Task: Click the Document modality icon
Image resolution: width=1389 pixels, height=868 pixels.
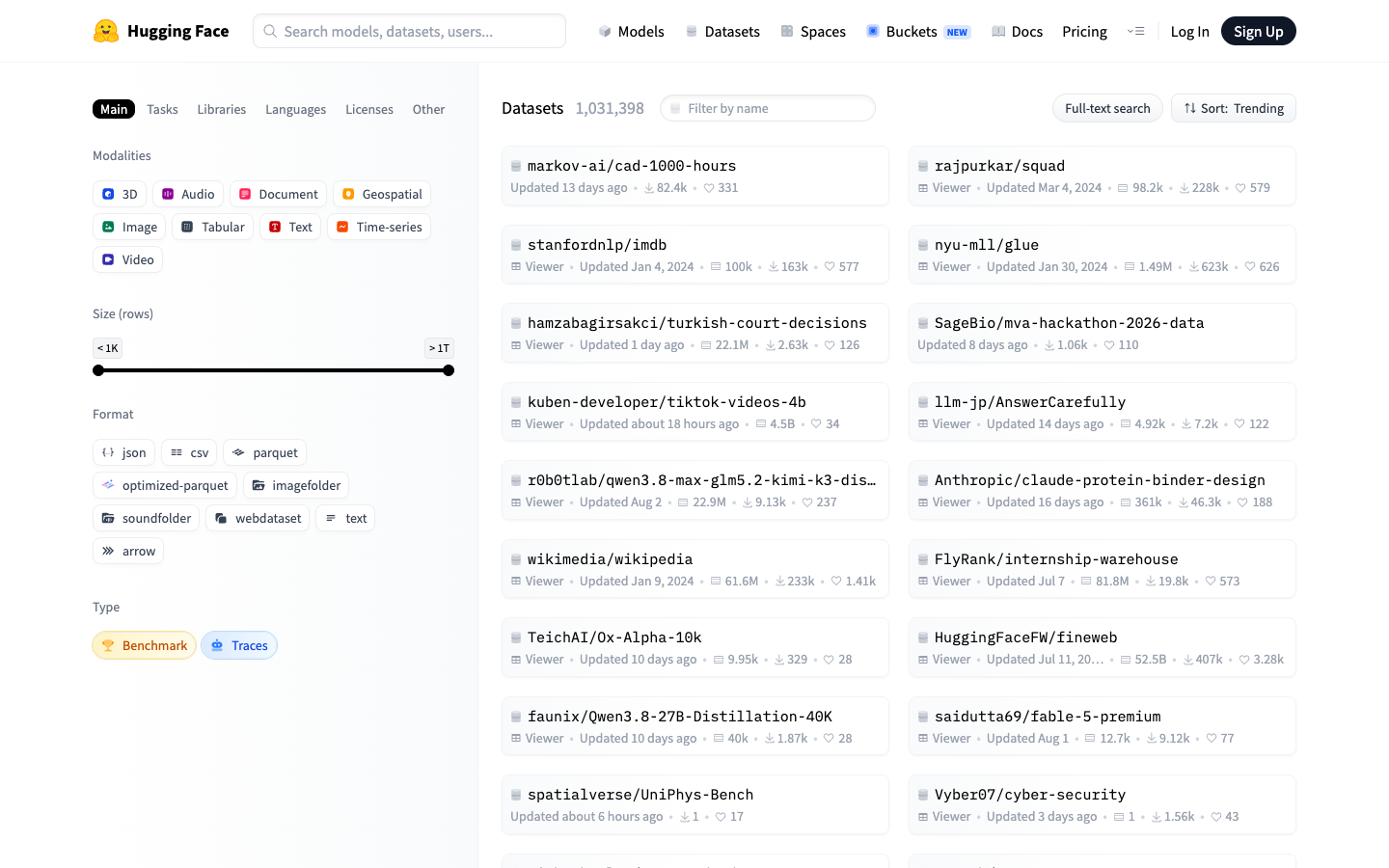Action: 245,194
